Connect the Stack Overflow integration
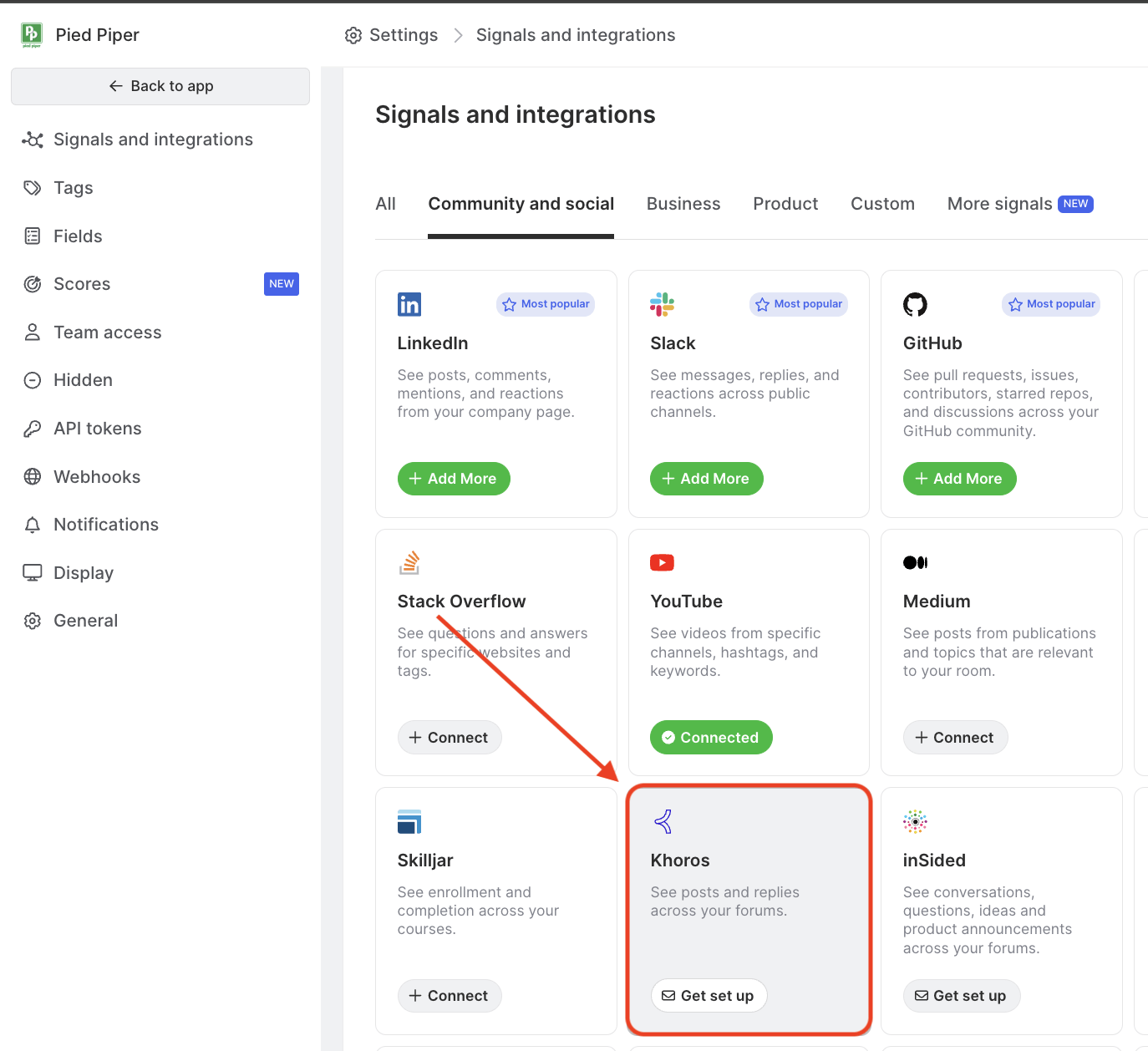1148x1051 pixels. (450, 738)
